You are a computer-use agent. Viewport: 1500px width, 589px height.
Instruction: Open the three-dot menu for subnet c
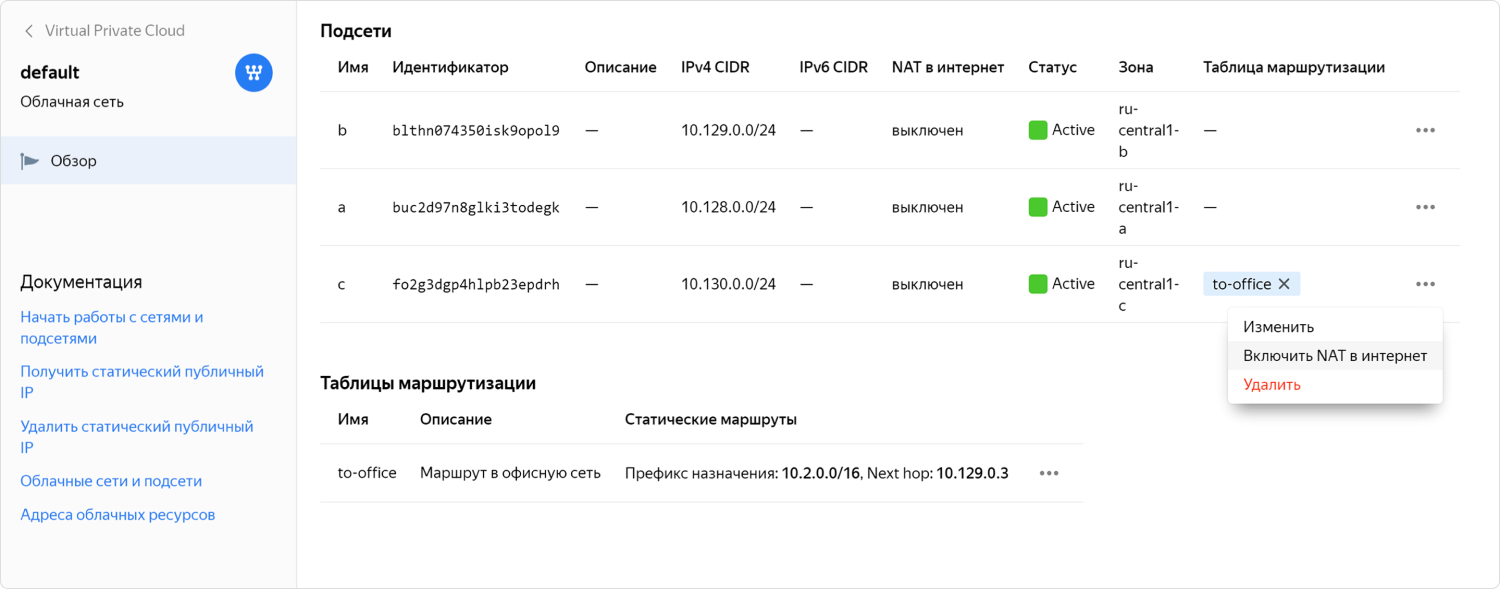(1425, 284)
